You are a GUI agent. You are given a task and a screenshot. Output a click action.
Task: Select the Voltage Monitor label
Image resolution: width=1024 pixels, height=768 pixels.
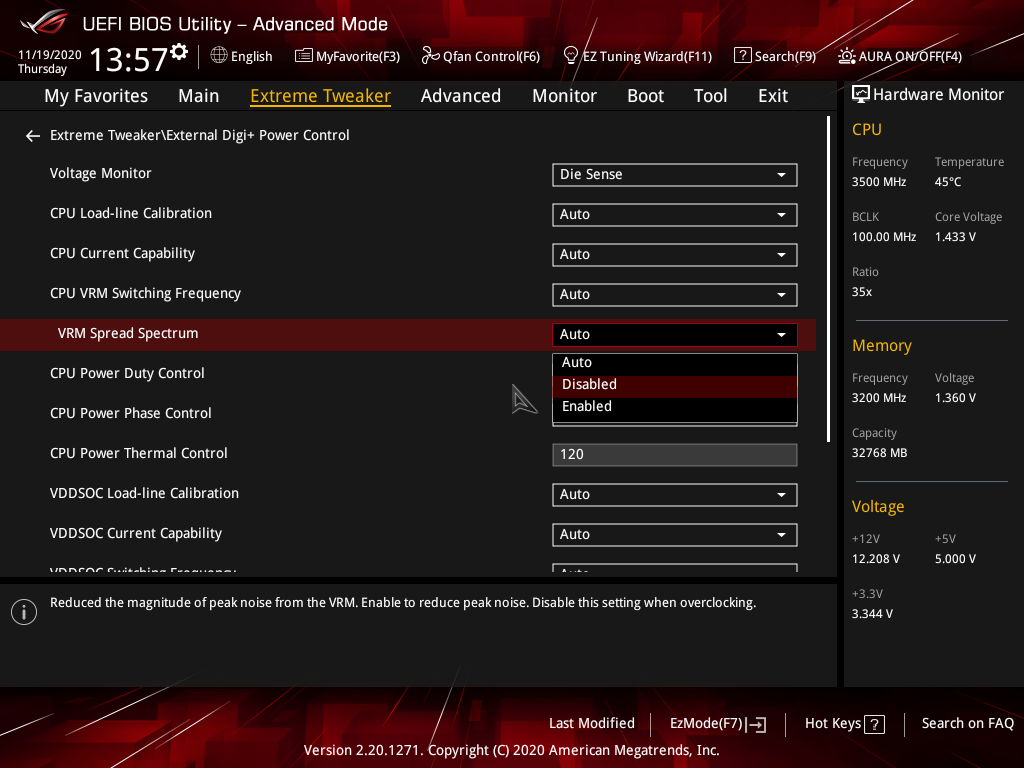pyautogui.click(x=101, y=173)
